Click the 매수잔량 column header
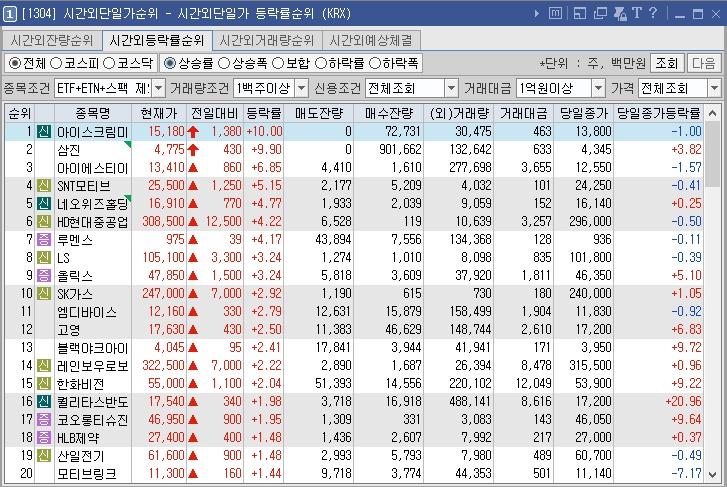 pyautogui.click(x=389, y=113)
